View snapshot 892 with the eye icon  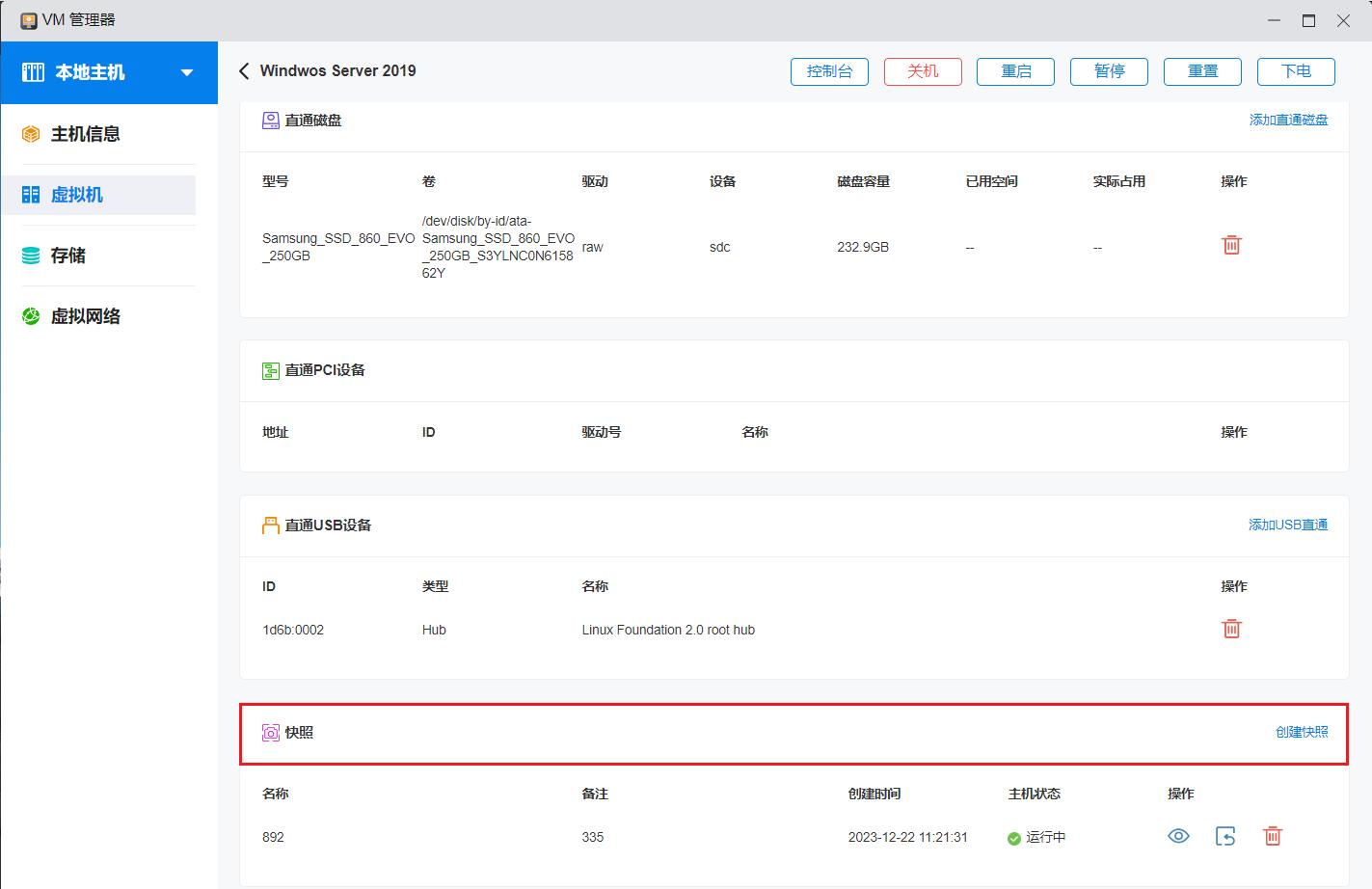[x=1178, y=836]
